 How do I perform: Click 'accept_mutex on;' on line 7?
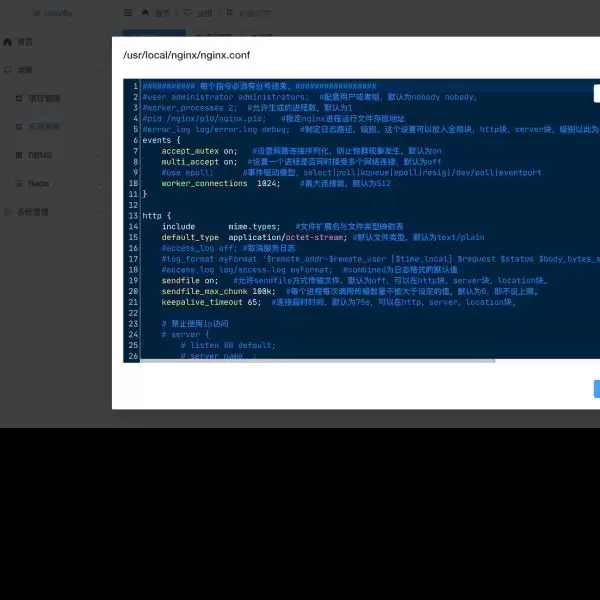[199, 151]
